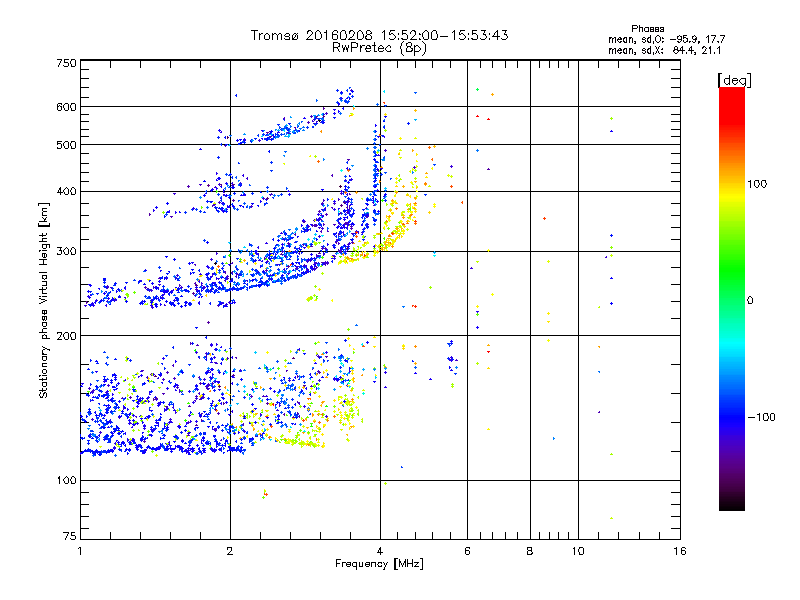800x600 pixels.
Task: Select the 'mean, sd,X: 84.4, 21.1' line
Action: (664, 50)
